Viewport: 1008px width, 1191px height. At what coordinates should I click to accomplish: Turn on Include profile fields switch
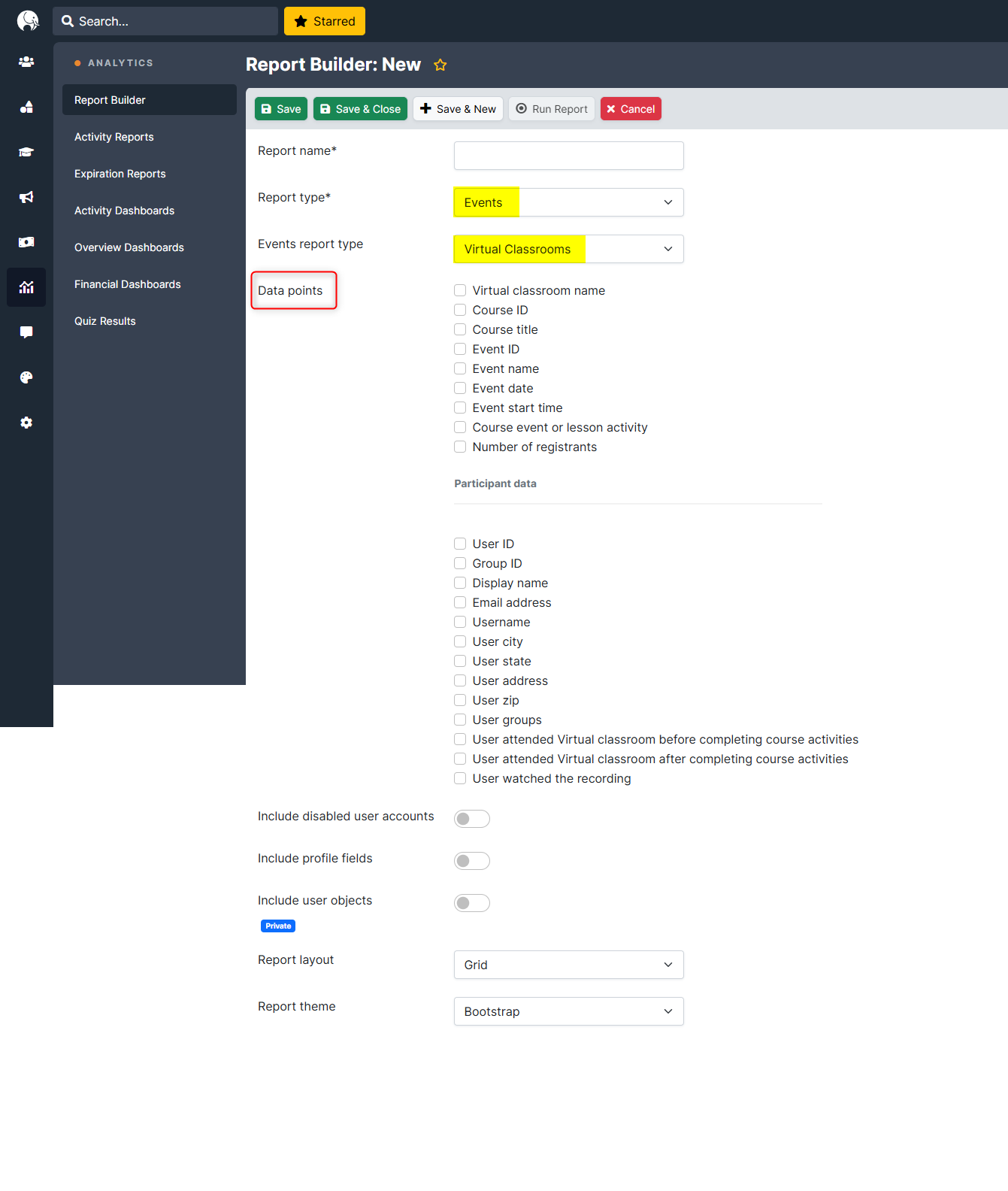(x=471, y=861)
